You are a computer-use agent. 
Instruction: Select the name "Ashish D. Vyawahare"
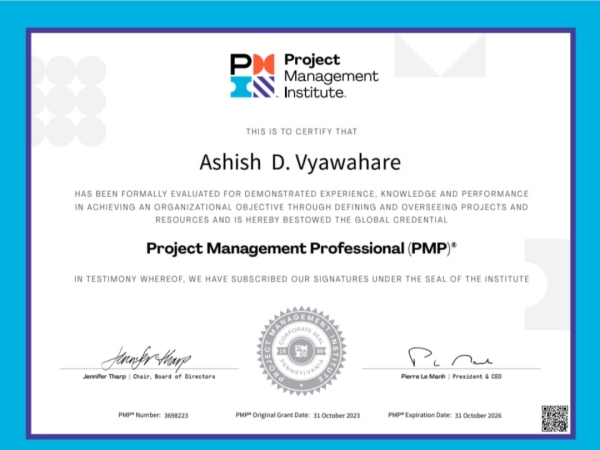pos(300,162)
